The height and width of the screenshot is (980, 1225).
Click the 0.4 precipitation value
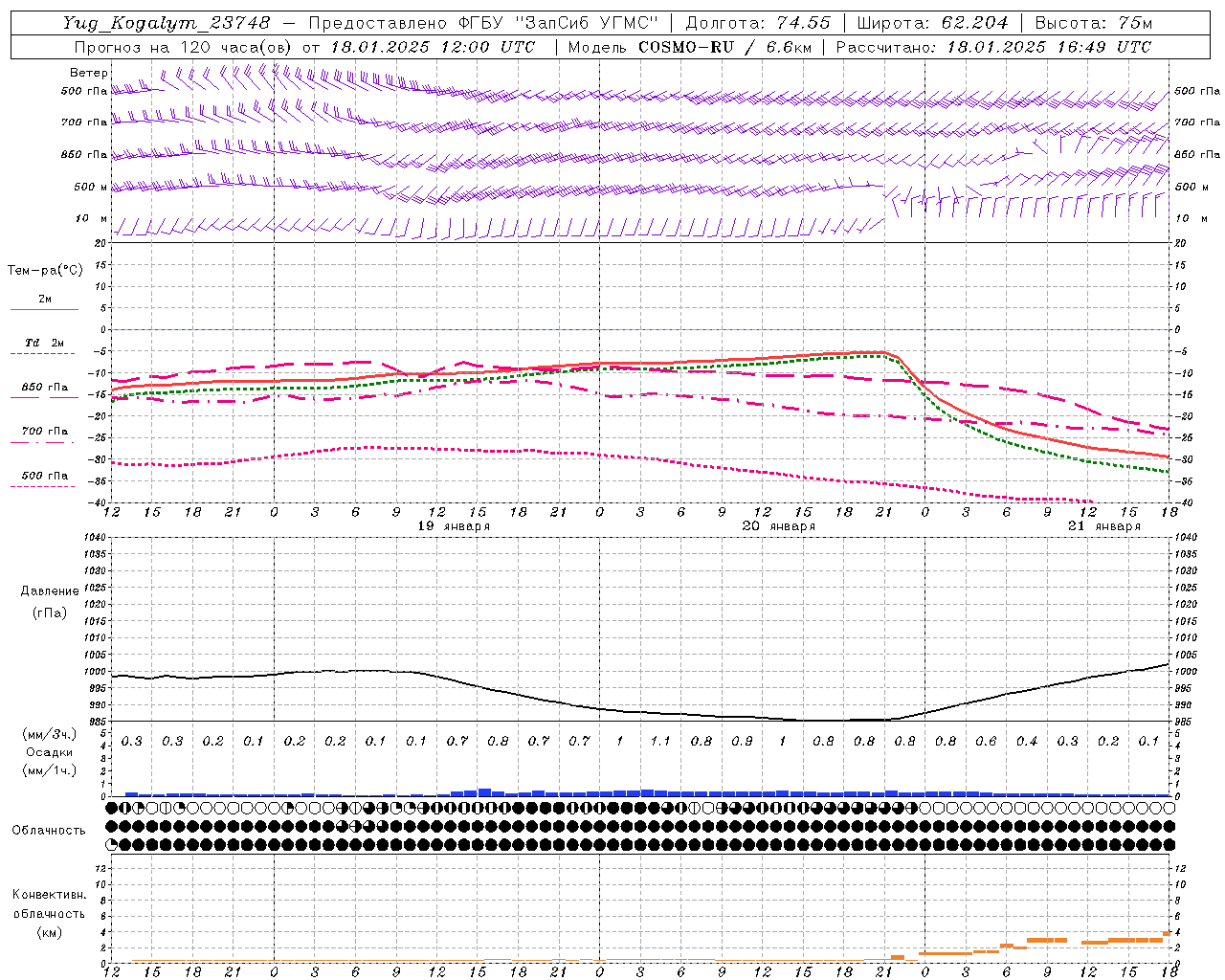[1027, 742]
